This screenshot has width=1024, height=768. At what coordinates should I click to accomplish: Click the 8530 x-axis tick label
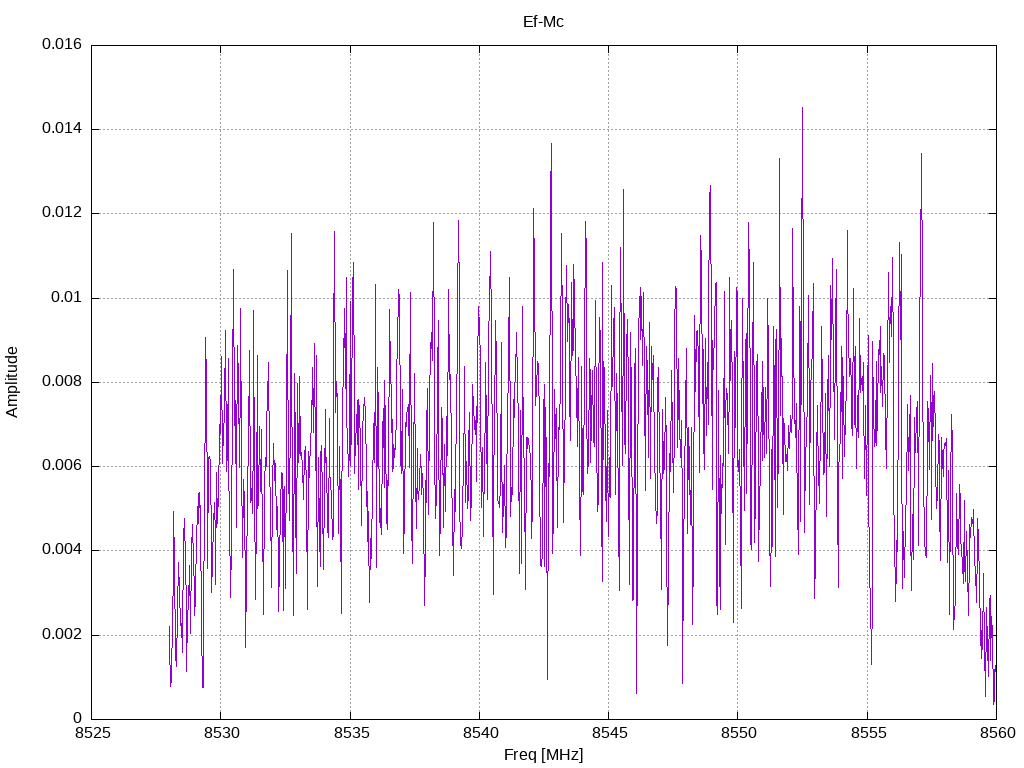221,733
